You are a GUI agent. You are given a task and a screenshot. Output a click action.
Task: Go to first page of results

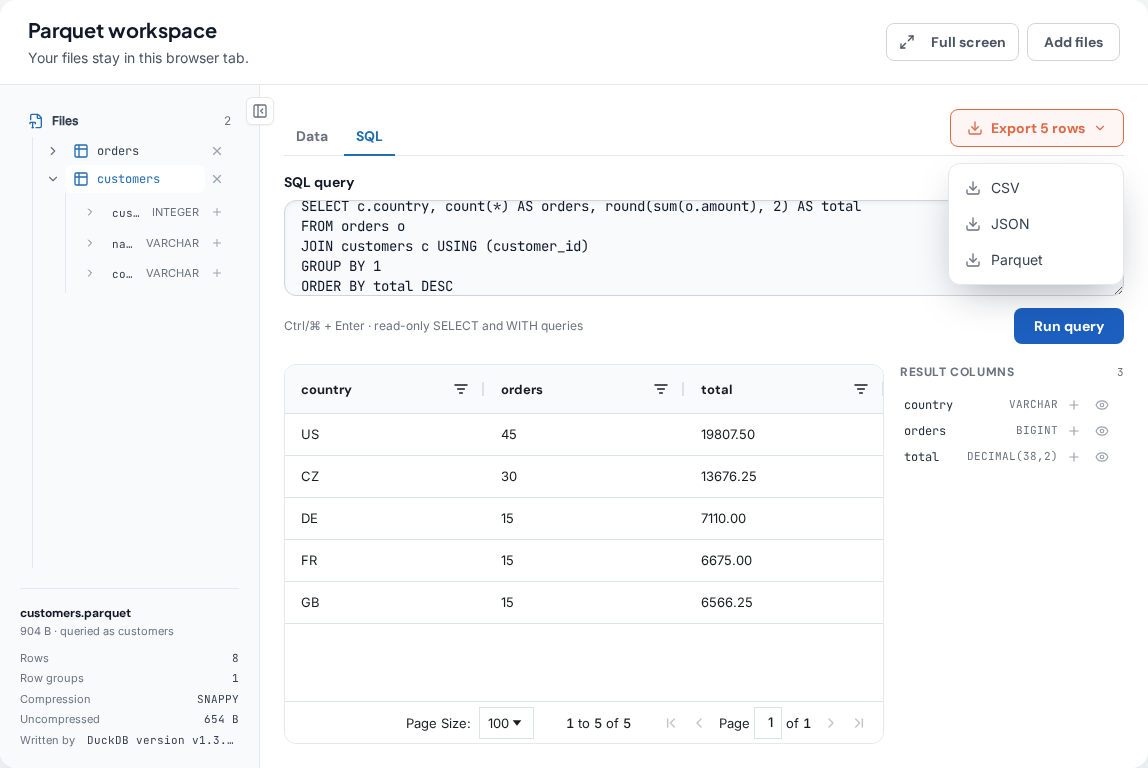(x=671, y=723)
